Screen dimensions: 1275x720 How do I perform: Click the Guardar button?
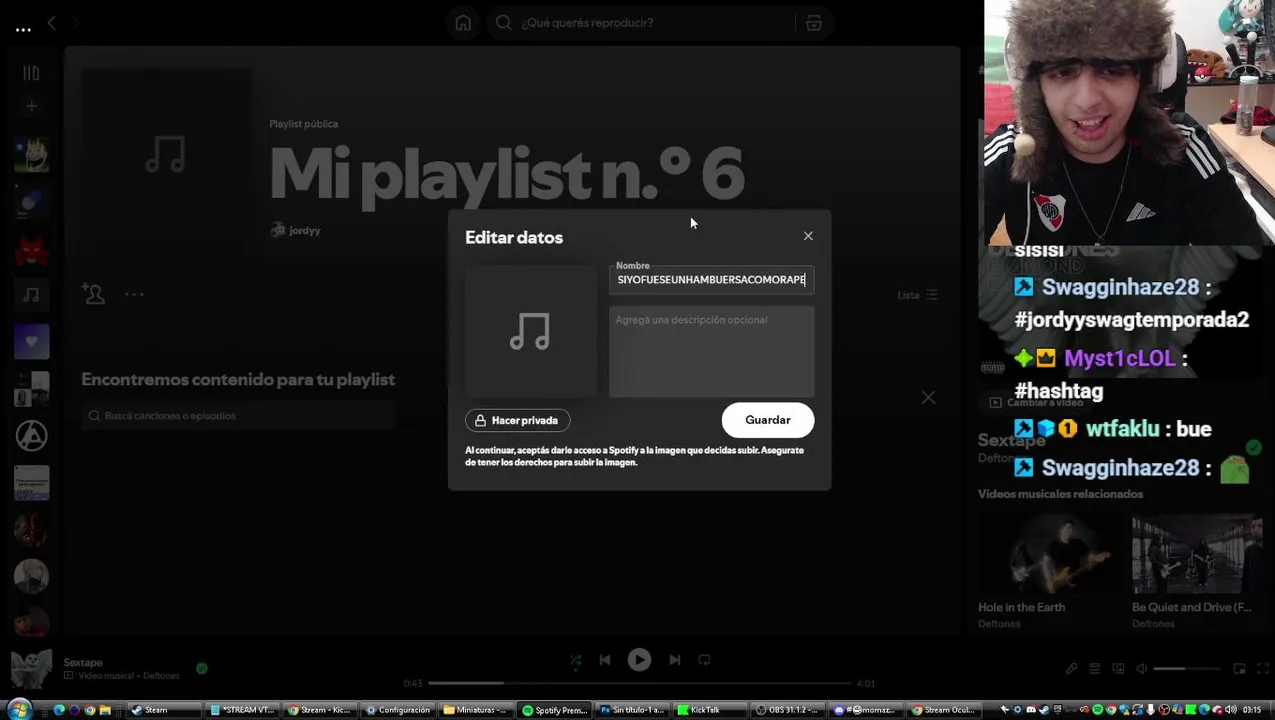click(768, 420)
